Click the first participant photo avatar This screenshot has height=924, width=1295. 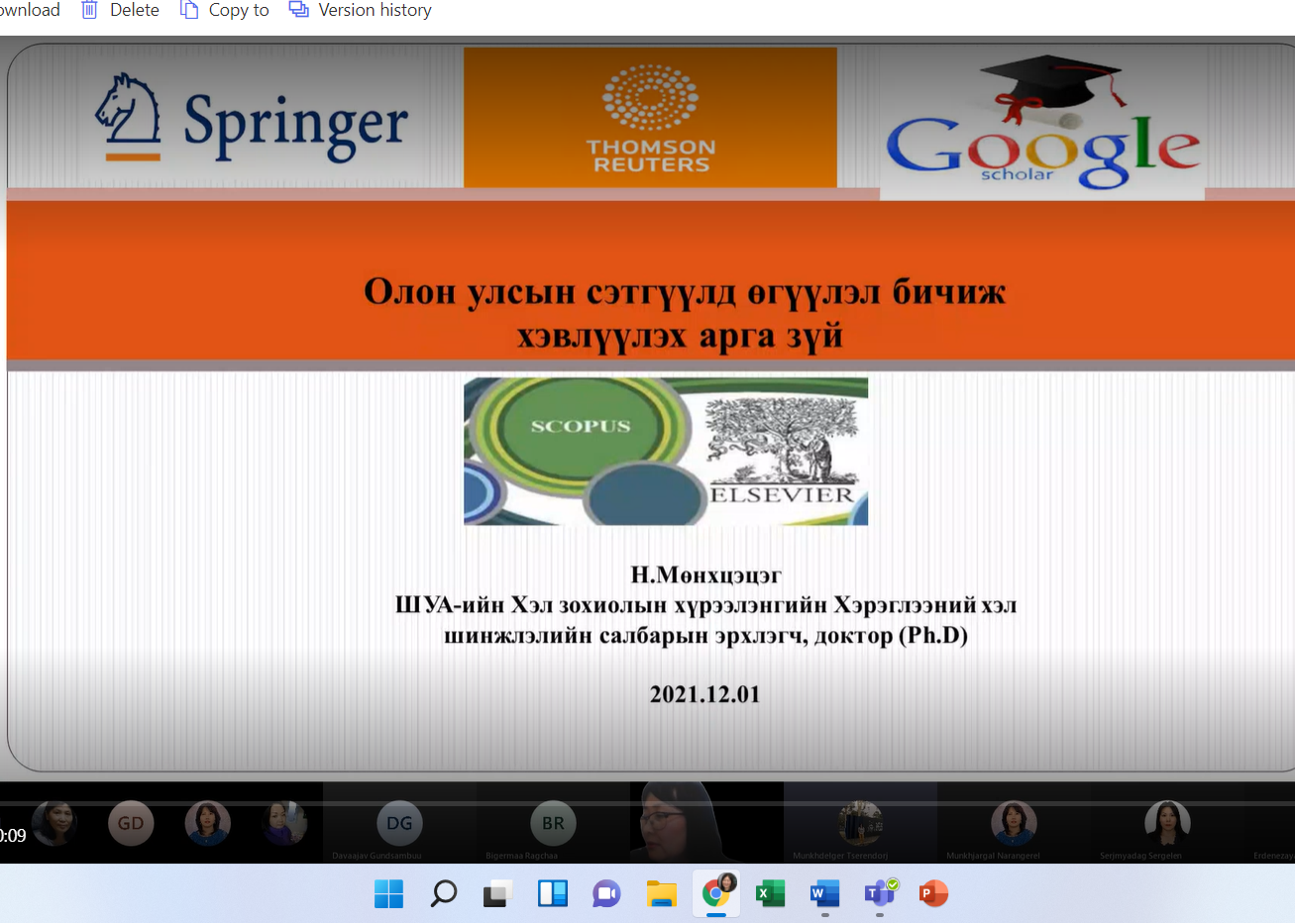tap(54, 823)
